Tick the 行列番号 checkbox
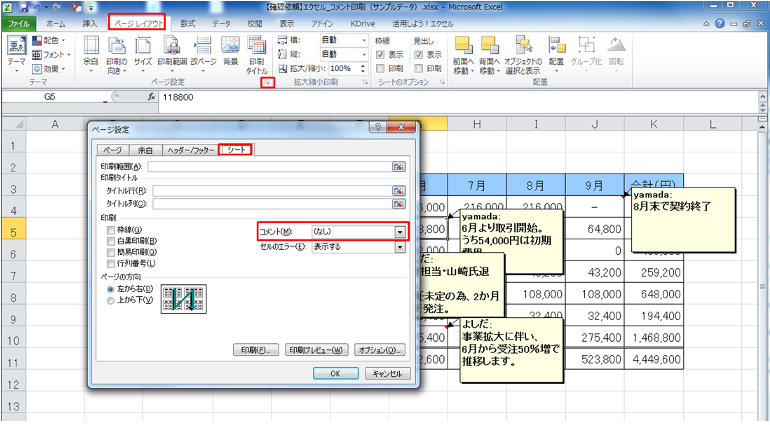This screenshot has height=425, width=770. point(111,263)
